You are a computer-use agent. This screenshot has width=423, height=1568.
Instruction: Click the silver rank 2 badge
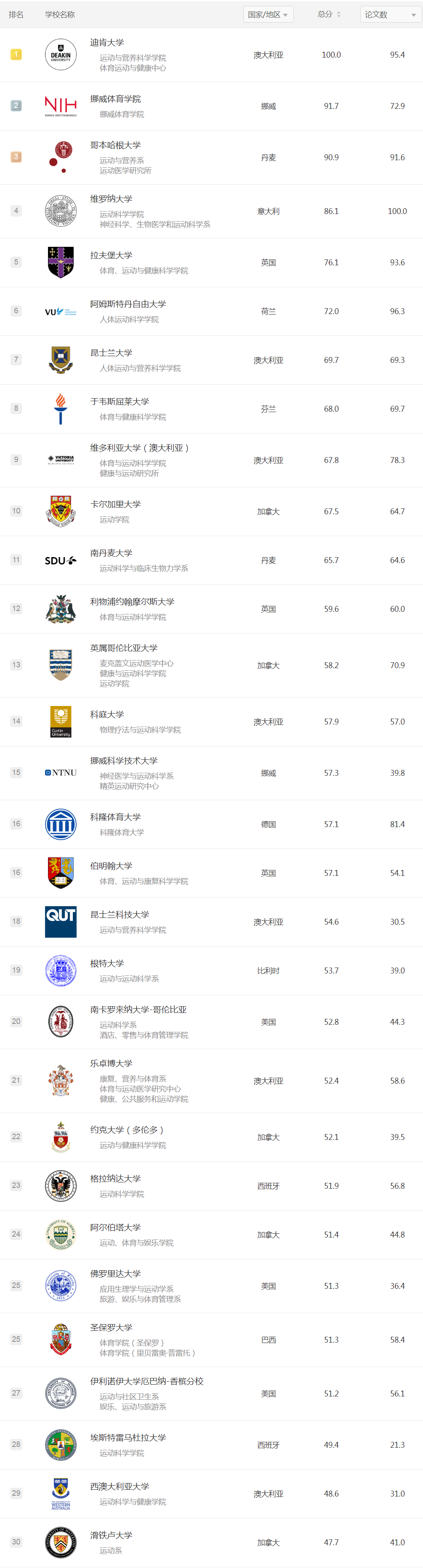tap(16, 105)
